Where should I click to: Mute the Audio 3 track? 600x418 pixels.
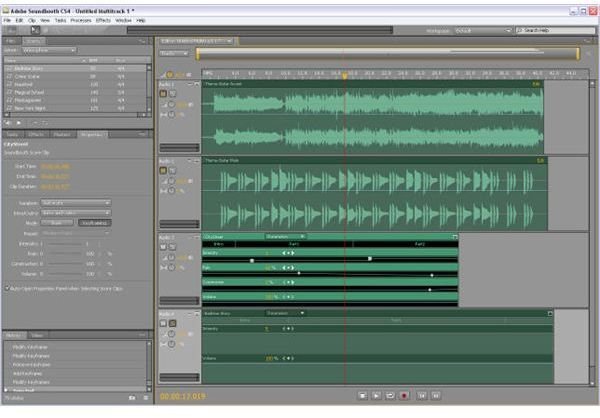pyautogui.click(x=163, y=247)
